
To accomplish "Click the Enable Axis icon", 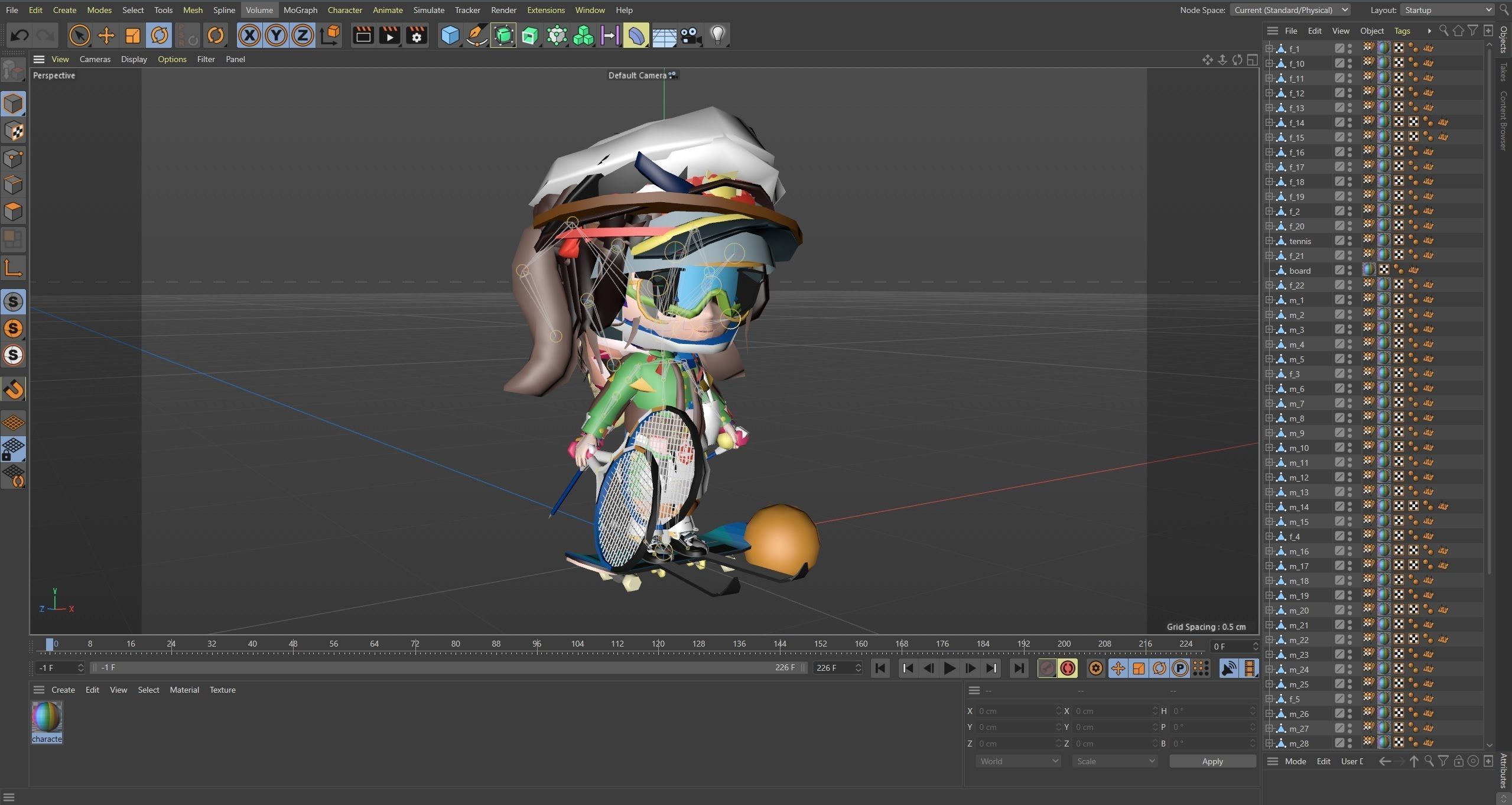I will (14, 268).
